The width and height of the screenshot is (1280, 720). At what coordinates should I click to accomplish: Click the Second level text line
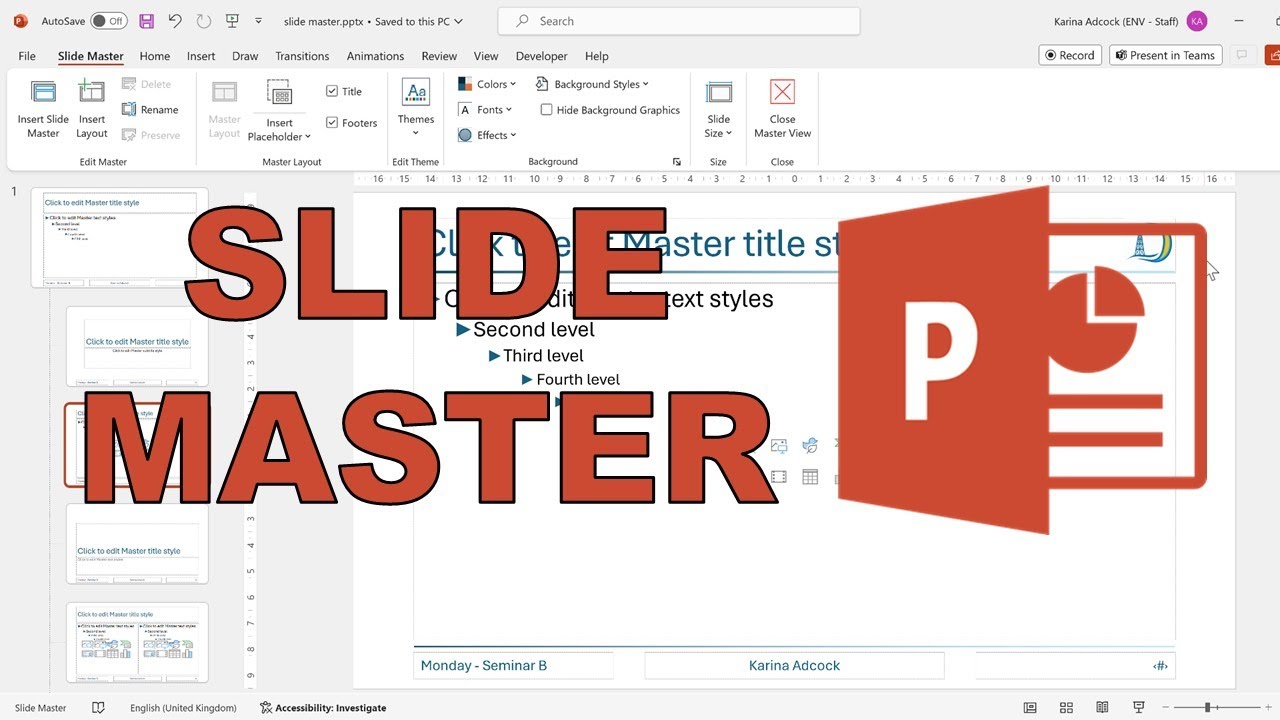coord(533,329)
